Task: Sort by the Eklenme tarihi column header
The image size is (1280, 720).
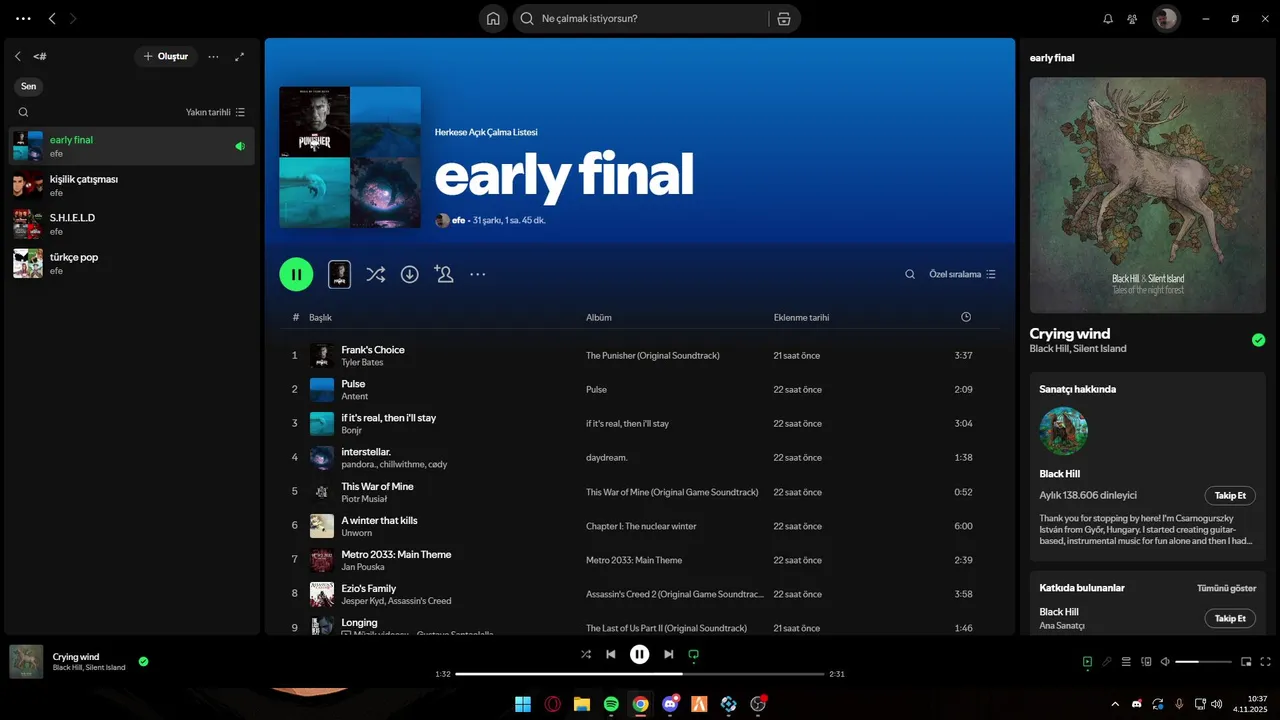Action: coord(801,317)
